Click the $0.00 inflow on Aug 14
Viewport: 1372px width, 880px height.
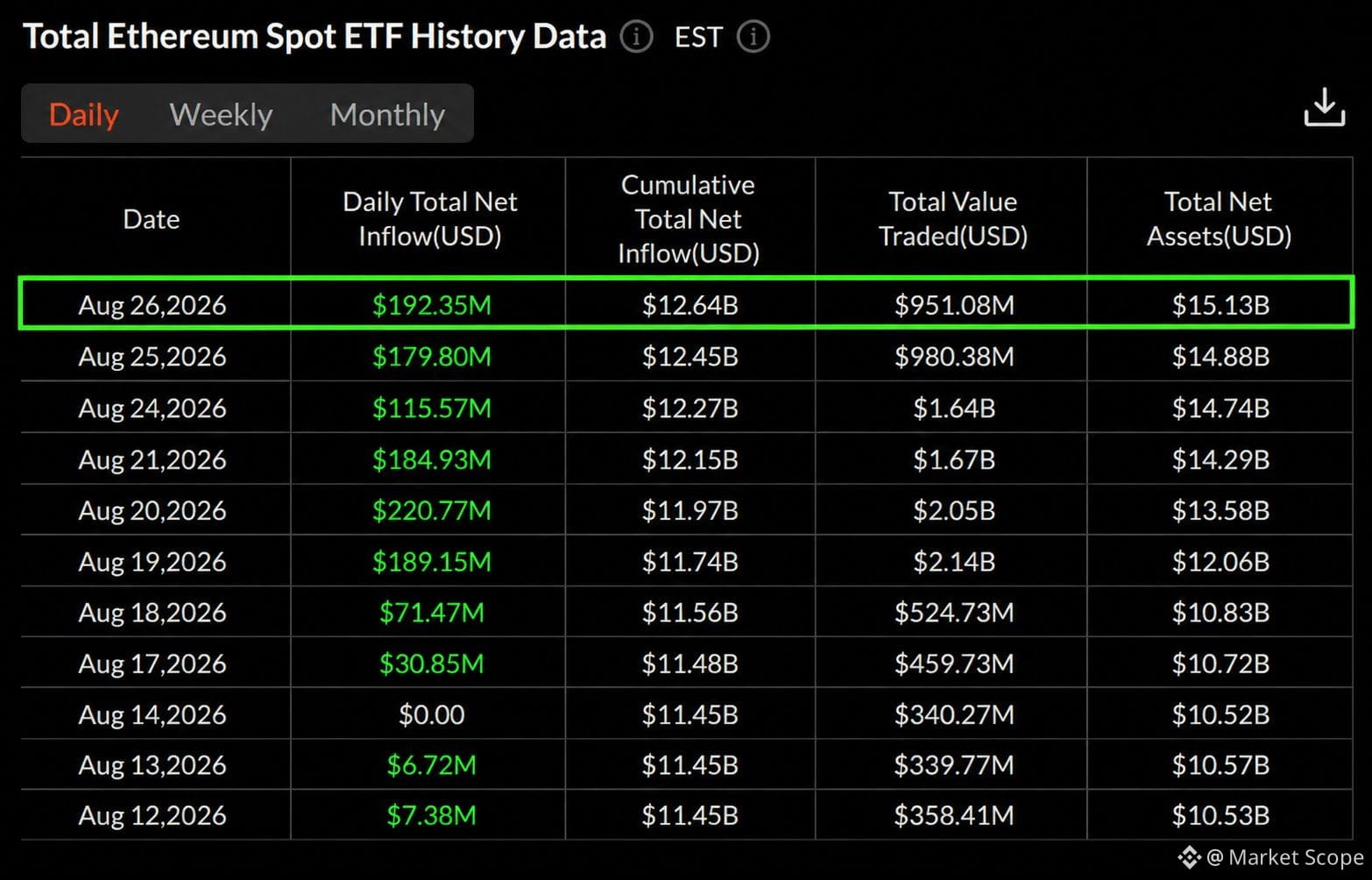(x=431, y=714)
